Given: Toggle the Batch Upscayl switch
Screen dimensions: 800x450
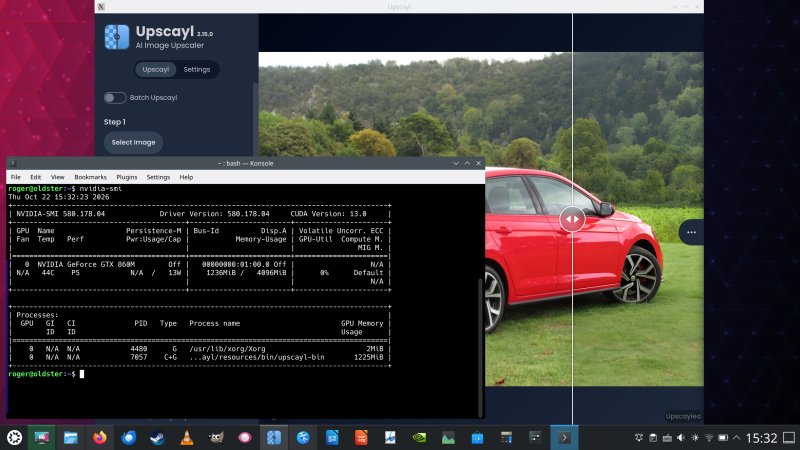Looking at the screenshot, I should tap(115, 97).
